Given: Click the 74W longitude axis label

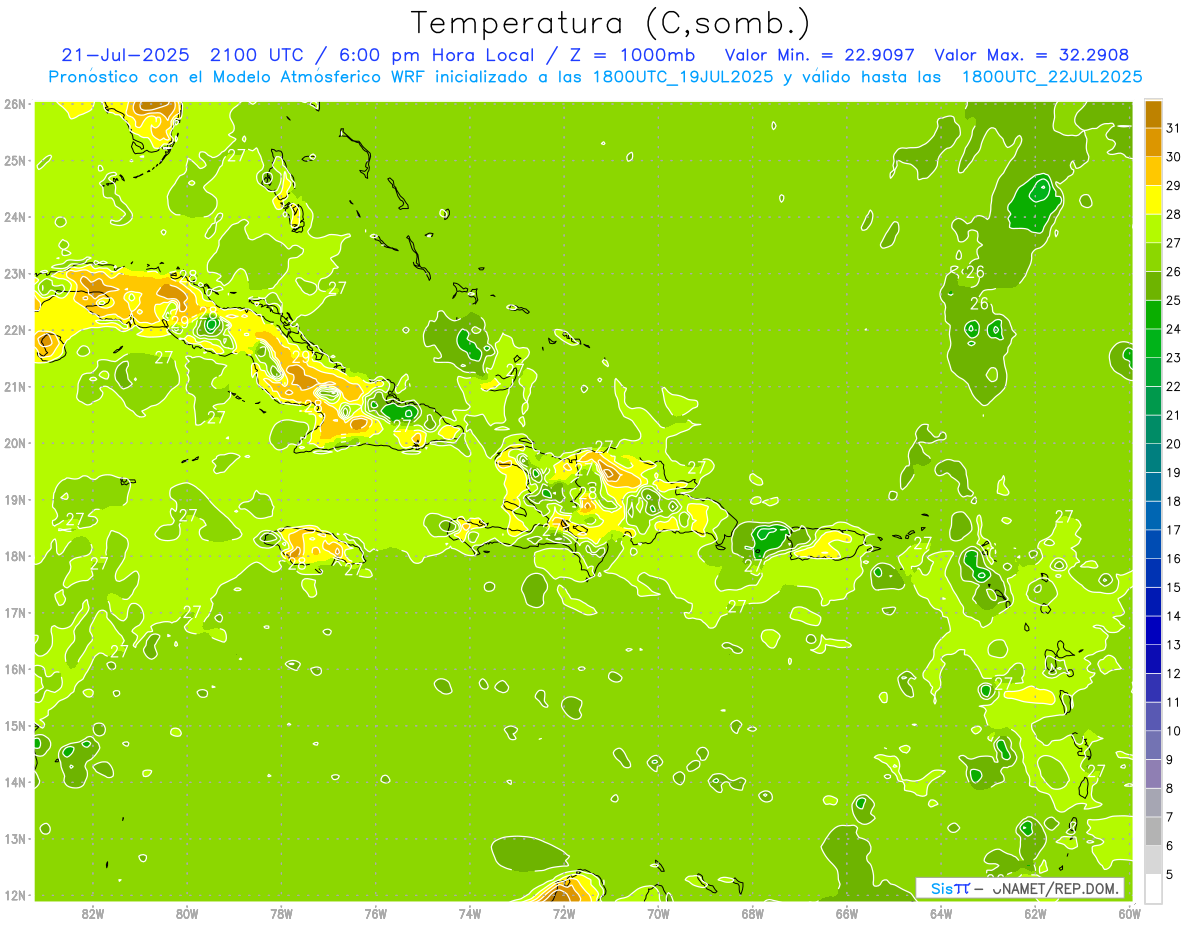Looking at the screenshot, I should click(470, 913).
